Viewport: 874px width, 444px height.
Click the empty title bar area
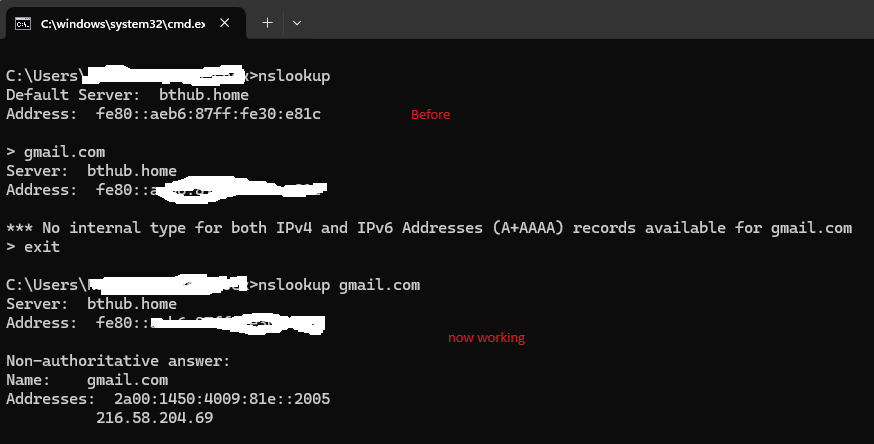point(580,20)
